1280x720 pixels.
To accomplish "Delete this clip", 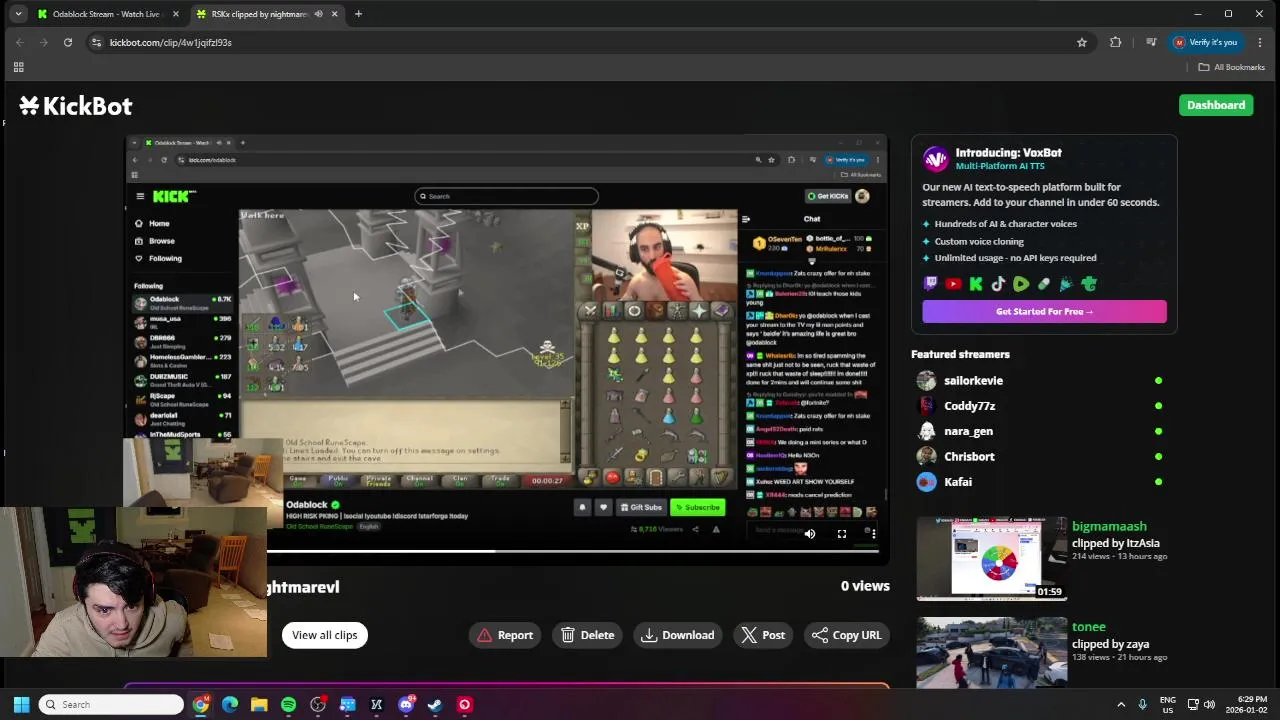I will pos(588,635).
